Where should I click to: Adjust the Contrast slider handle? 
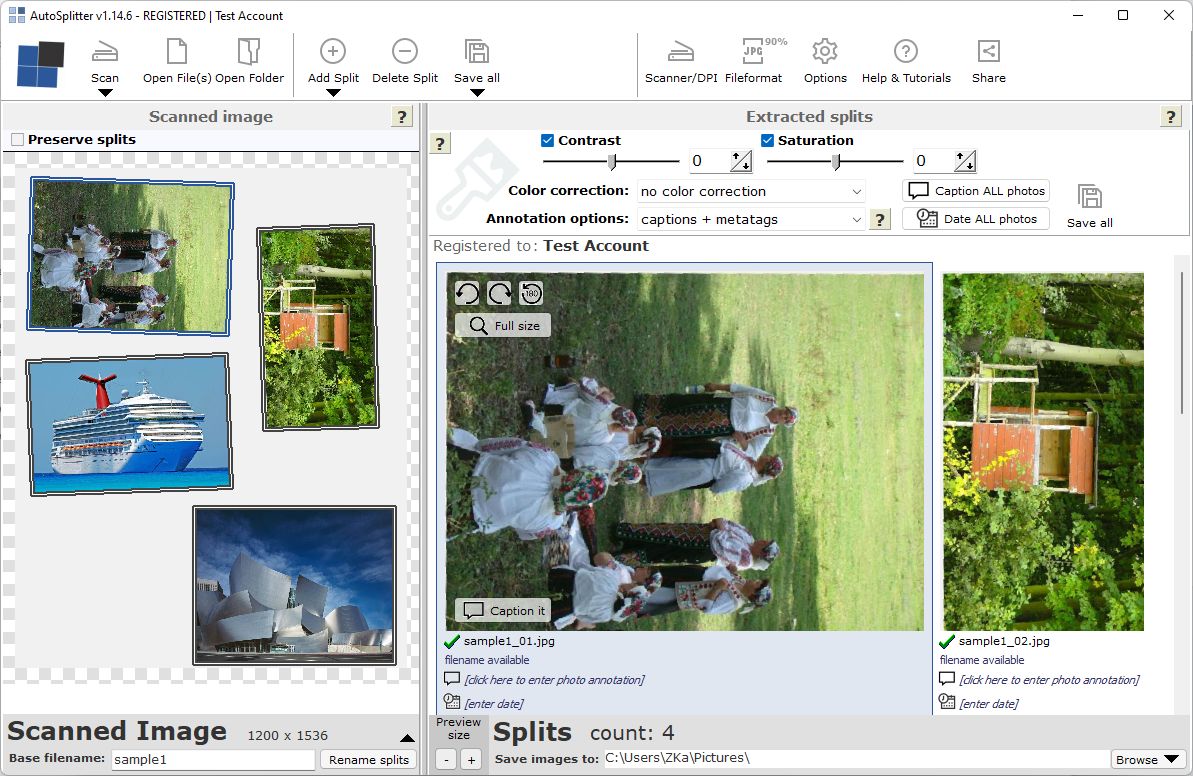[x=612, y=161]
